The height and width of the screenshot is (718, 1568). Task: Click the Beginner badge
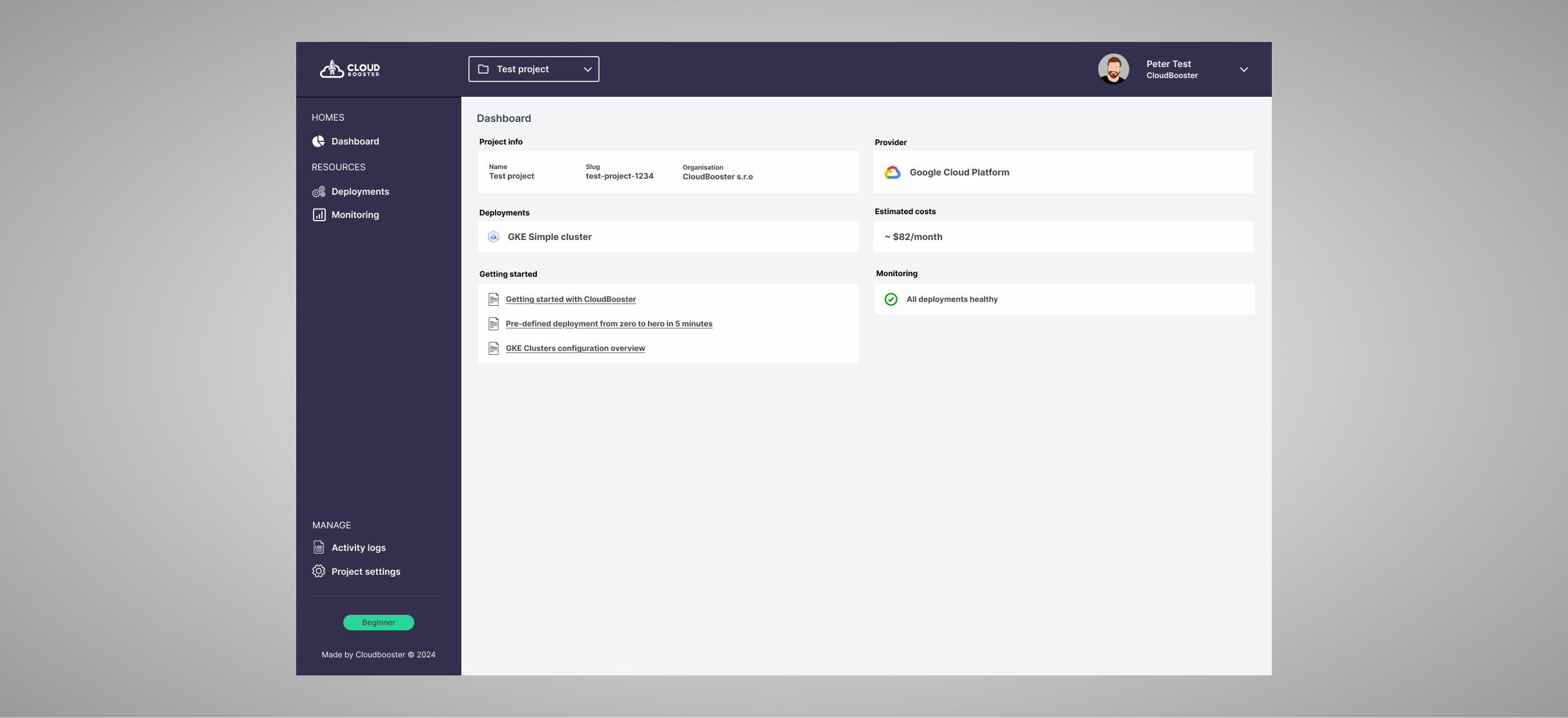click(x=378, y=622)
